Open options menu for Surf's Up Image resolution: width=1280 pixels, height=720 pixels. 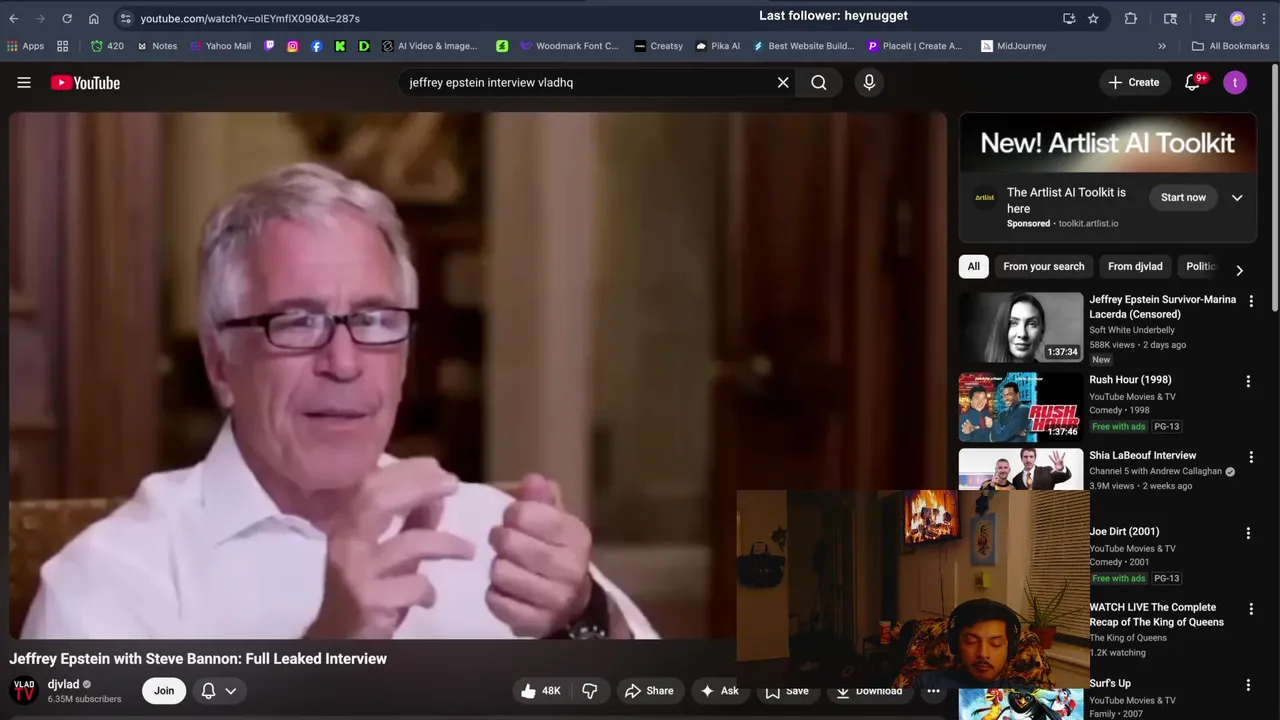pos(1248,685)
